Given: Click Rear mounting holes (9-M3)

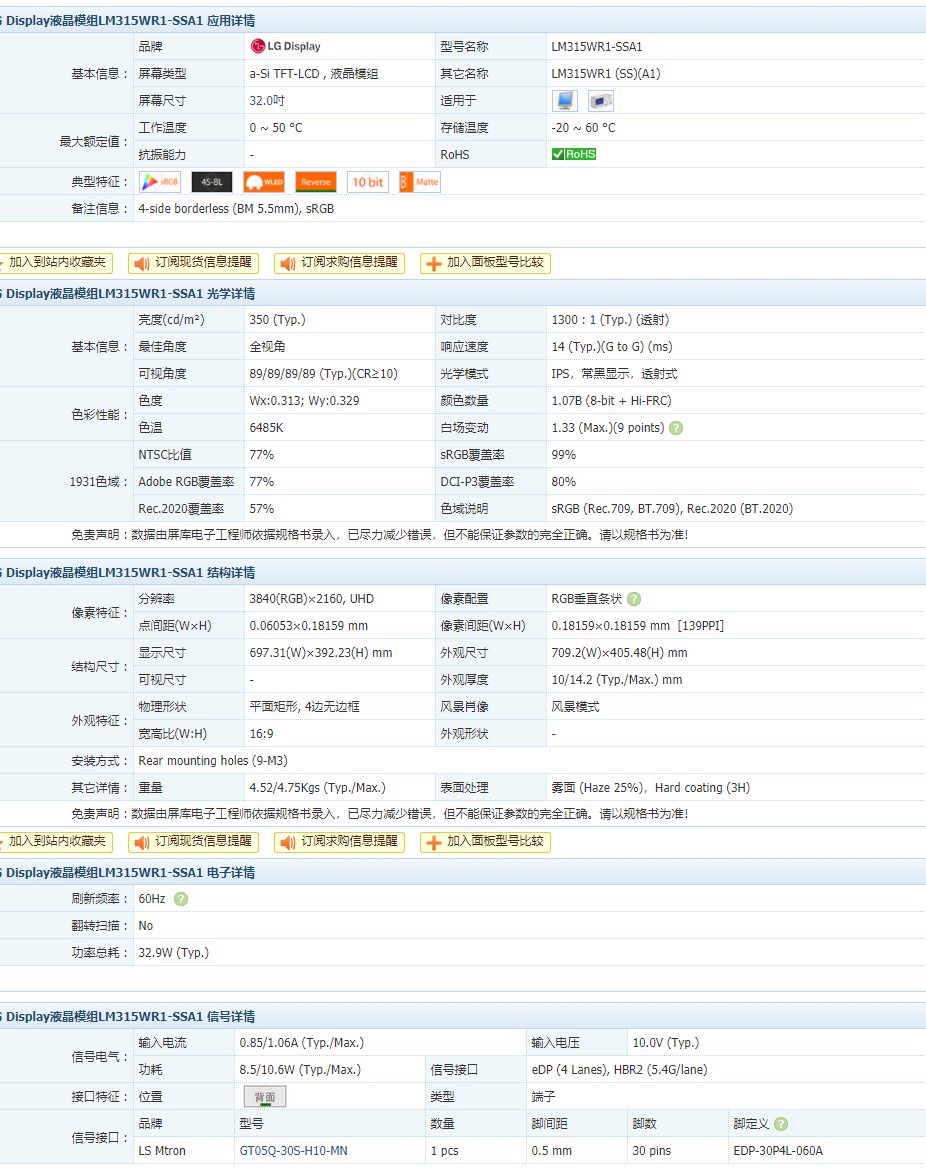Looking at the screenshot, I should tap(212, 760).
